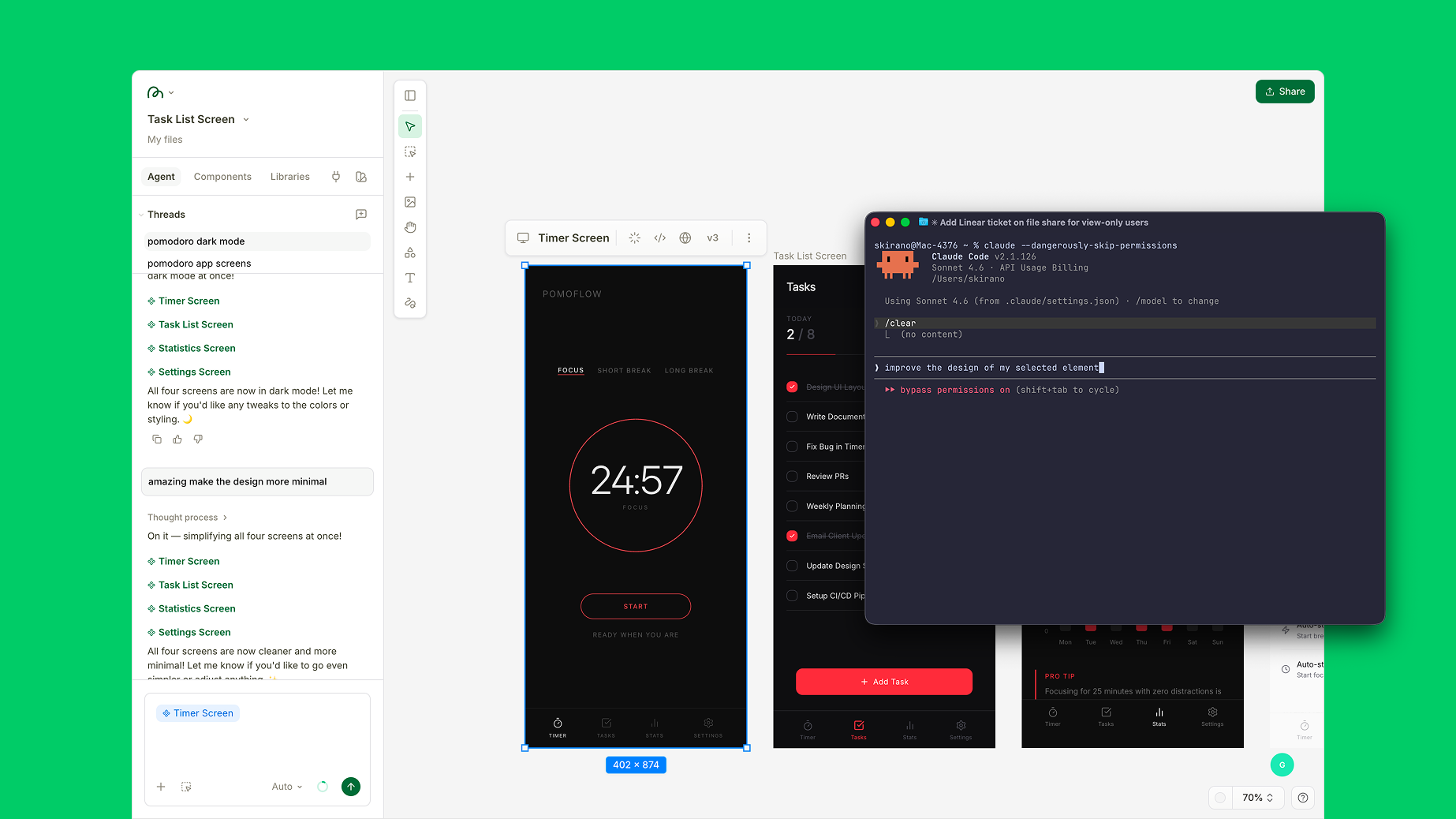Open the app logo dropdown menu
The width and height of the screenshot is (1456, 819).
click(161, 92)
